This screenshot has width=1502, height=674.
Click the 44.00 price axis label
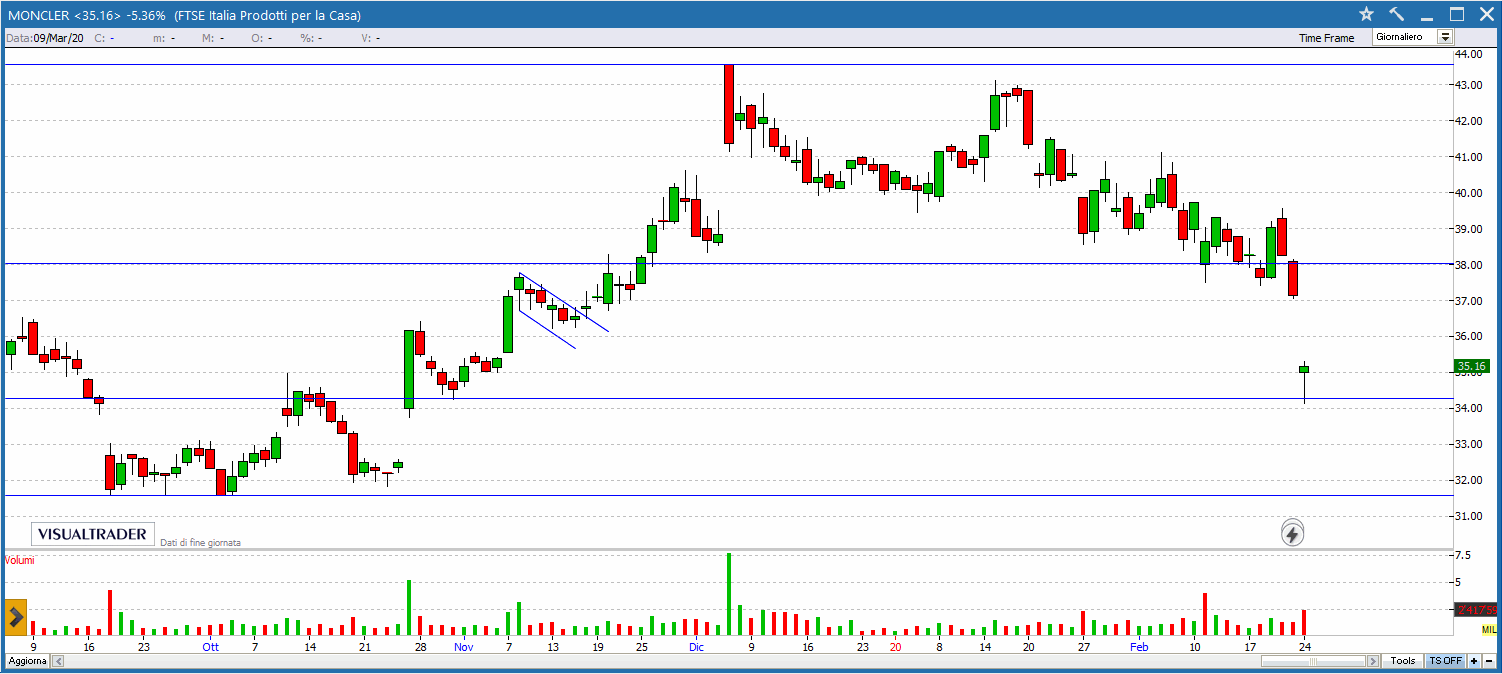(x=1469, y=53)
